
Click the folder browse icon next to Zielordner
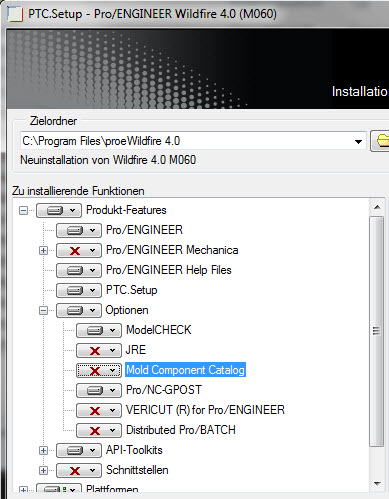pyautogui.click(x=380, y=141)
